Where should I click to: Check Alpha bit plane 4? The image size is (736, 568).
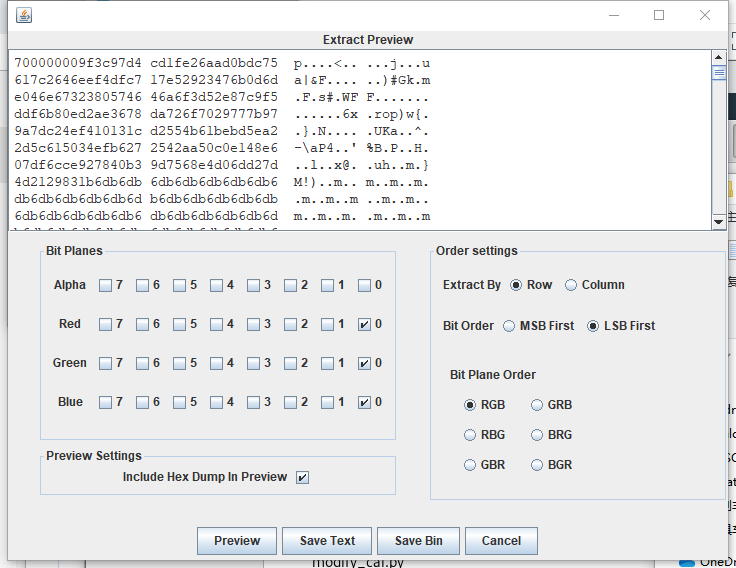[216, 285]
